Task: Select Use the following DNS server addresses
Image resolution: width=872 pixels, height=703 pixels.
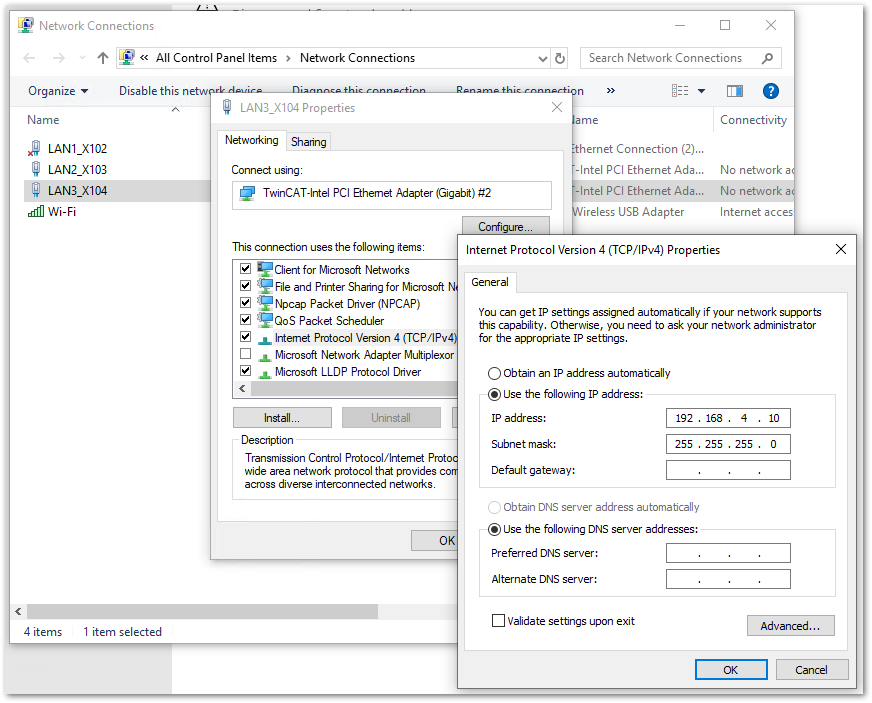Action: 494,529
